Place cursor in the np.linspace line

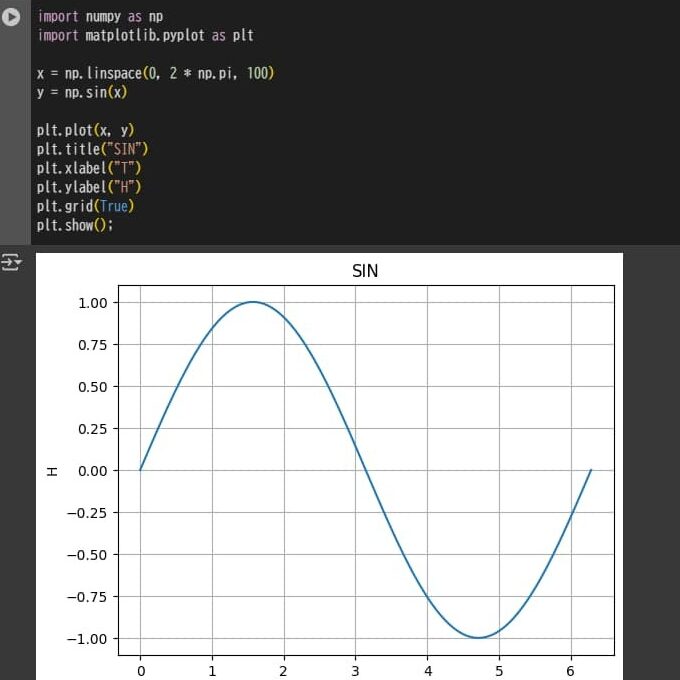156,73
